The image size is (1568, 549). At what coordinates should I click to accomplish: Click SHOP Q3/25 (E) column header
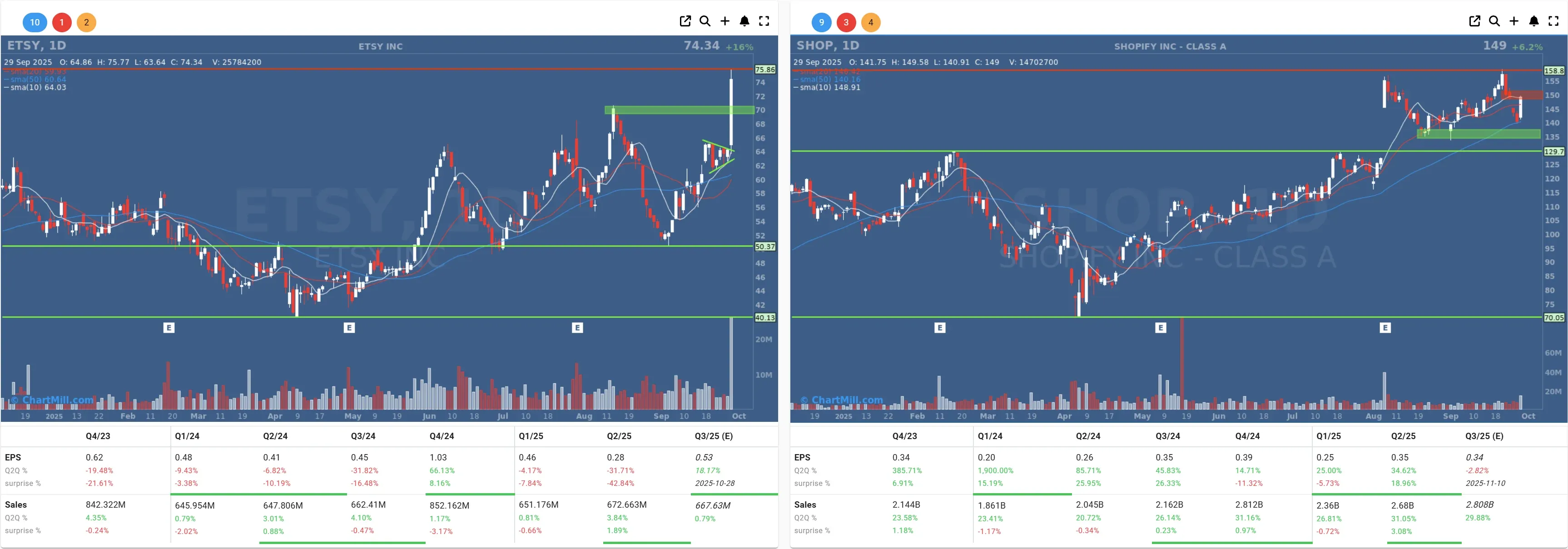(x=1484, y=436)
